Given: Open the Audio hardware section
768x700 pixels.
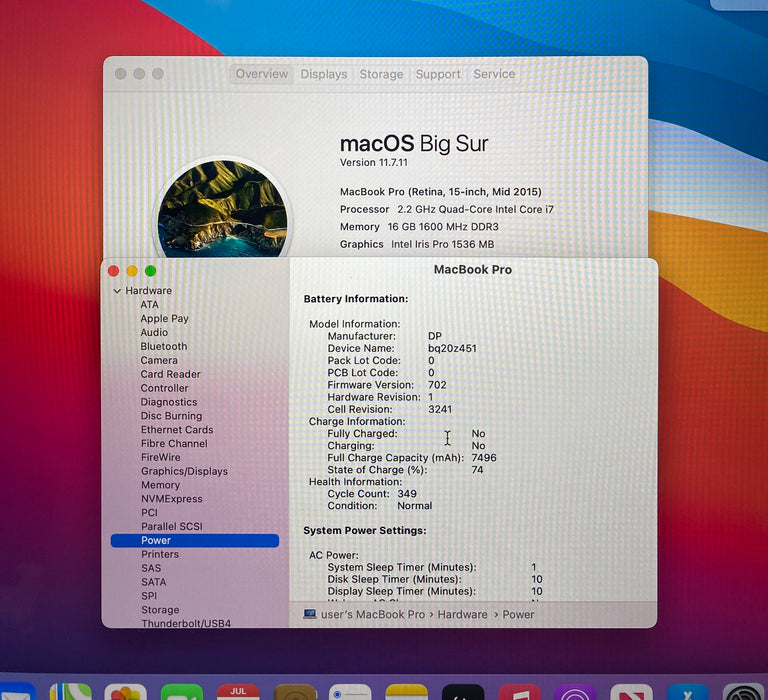Looking at the screenshot, I should (x=154, y=333).
